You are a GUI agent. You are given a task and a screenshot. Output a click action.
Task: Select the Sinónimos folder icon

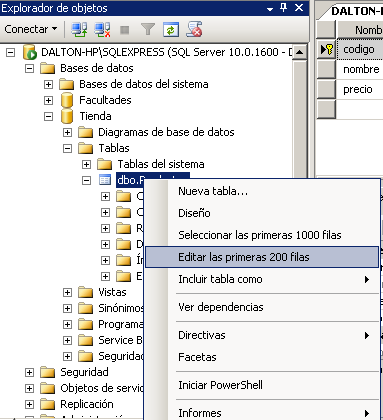tap(86, 308)
